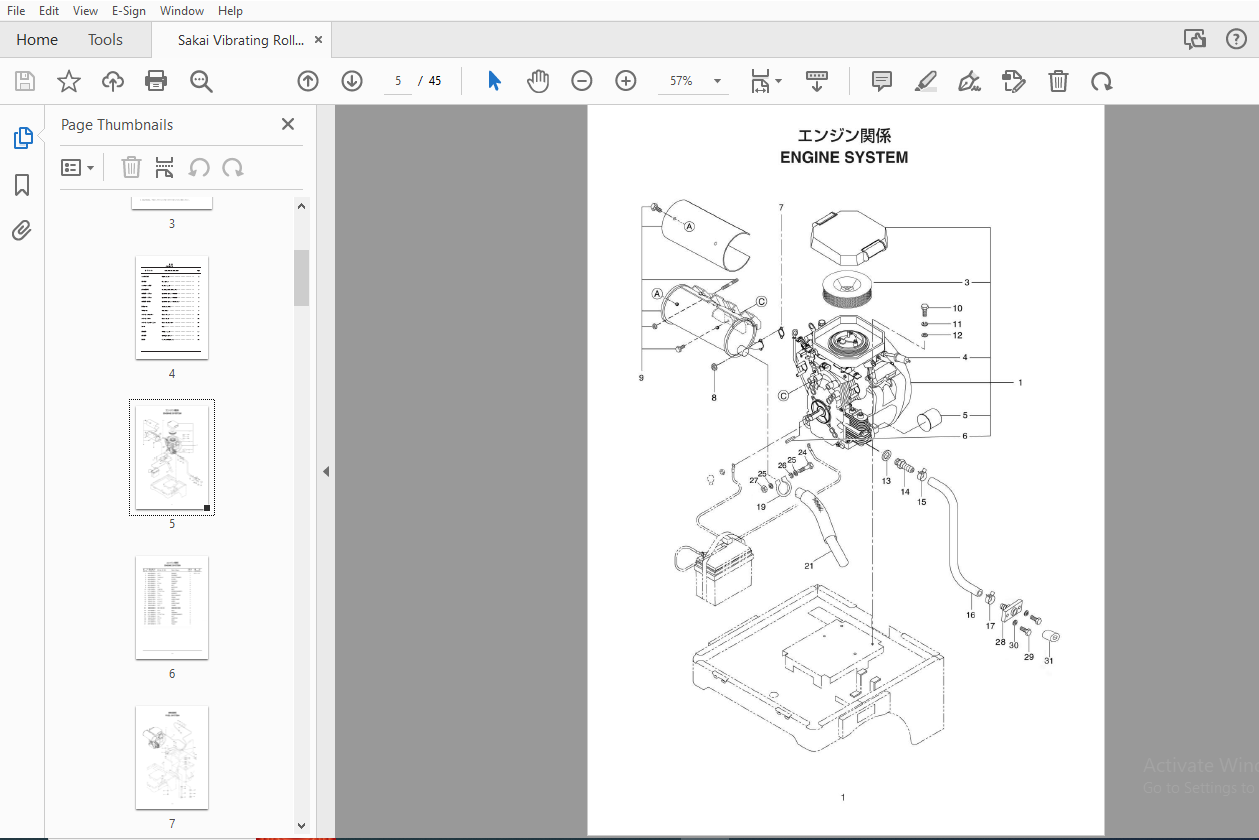Open the Window menu
1259x840 pixels.
click(x=182, y=10)
